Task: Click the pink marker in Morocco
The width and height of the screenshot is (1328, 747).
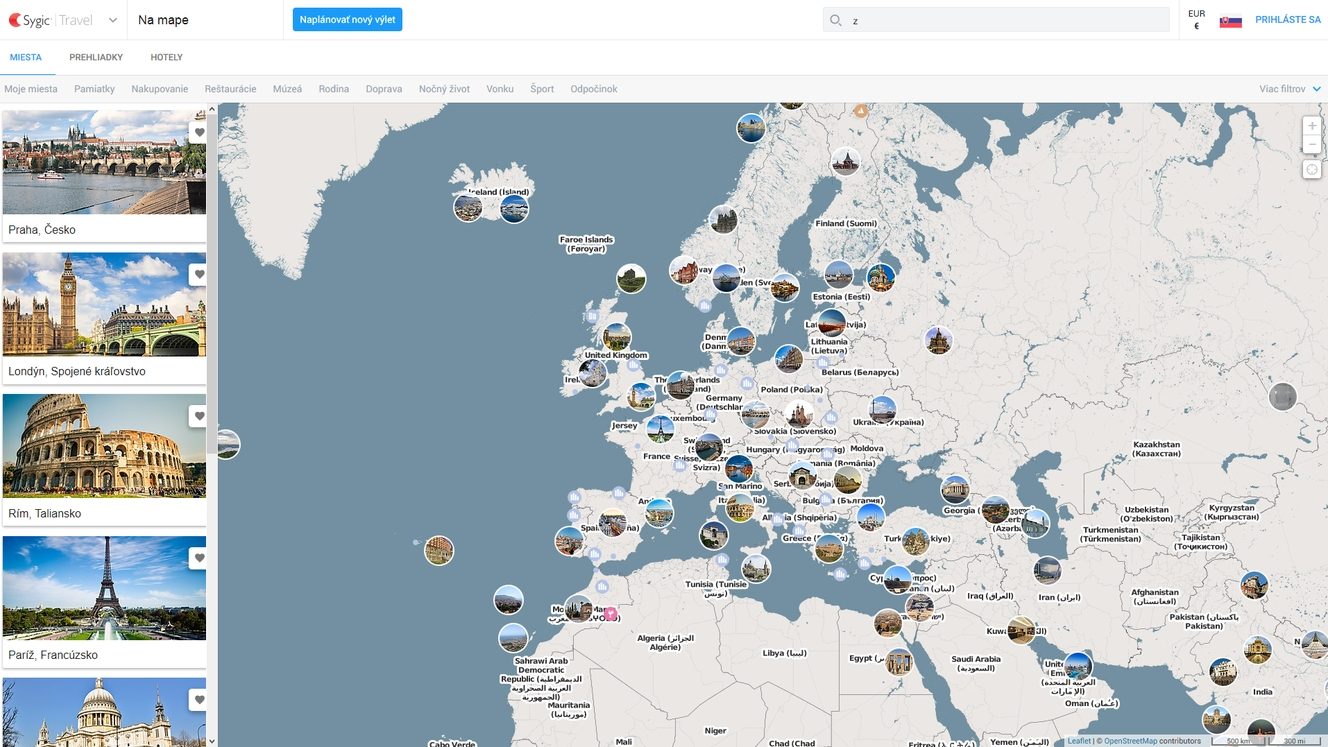Action: click(609, 614)
